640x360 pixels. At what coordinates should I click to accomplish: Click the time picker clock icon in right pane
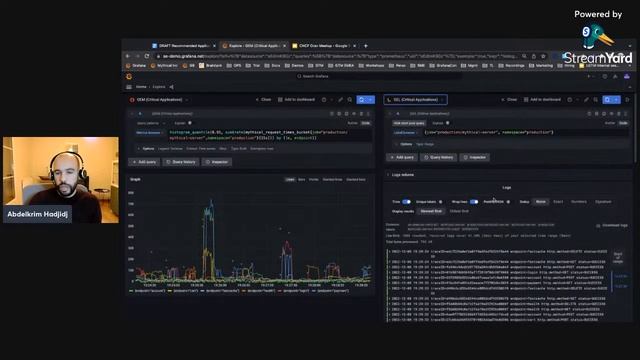pyautogui.click(x=570, y=100)
